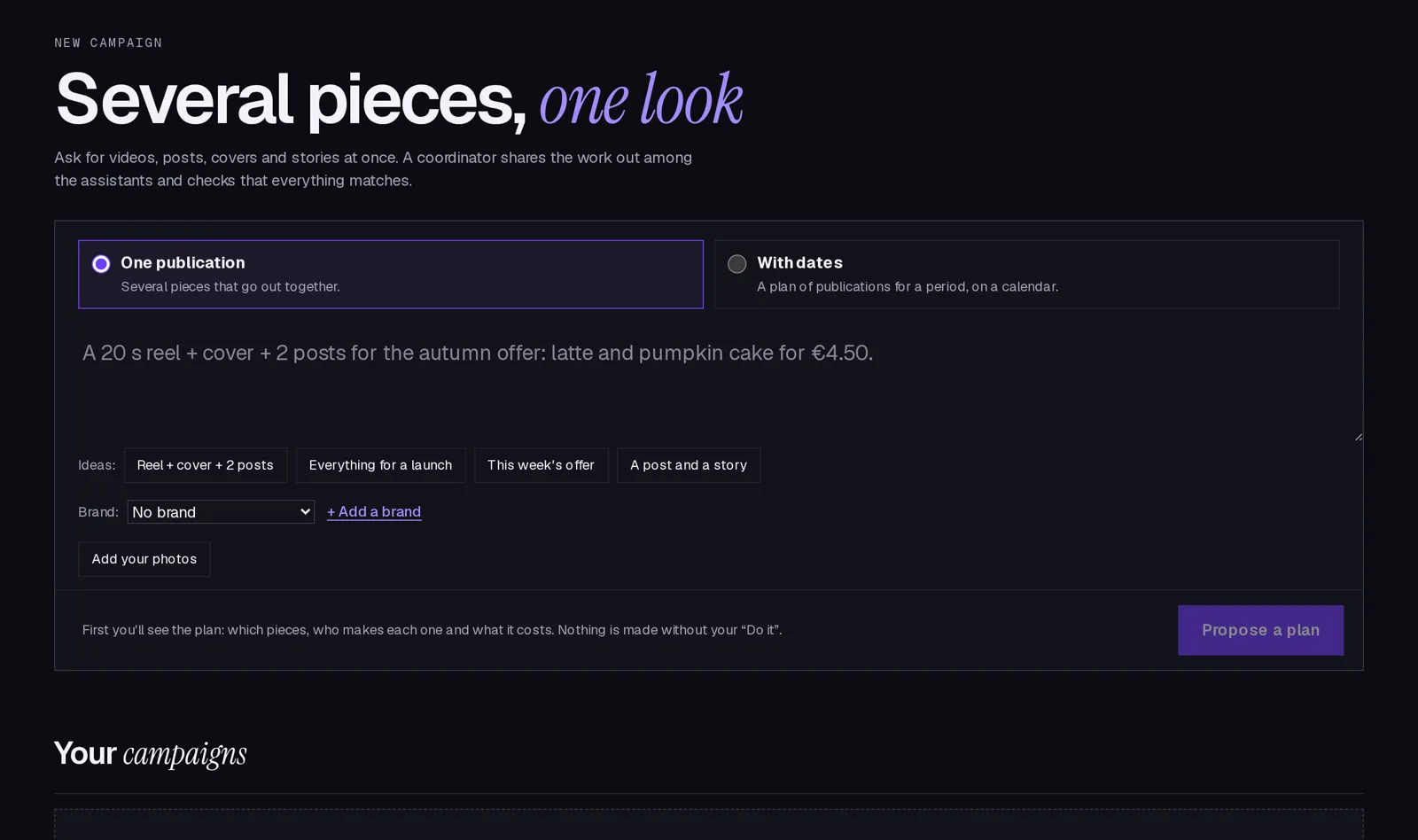Pick the Everything for a launch idea

(380, 465)
